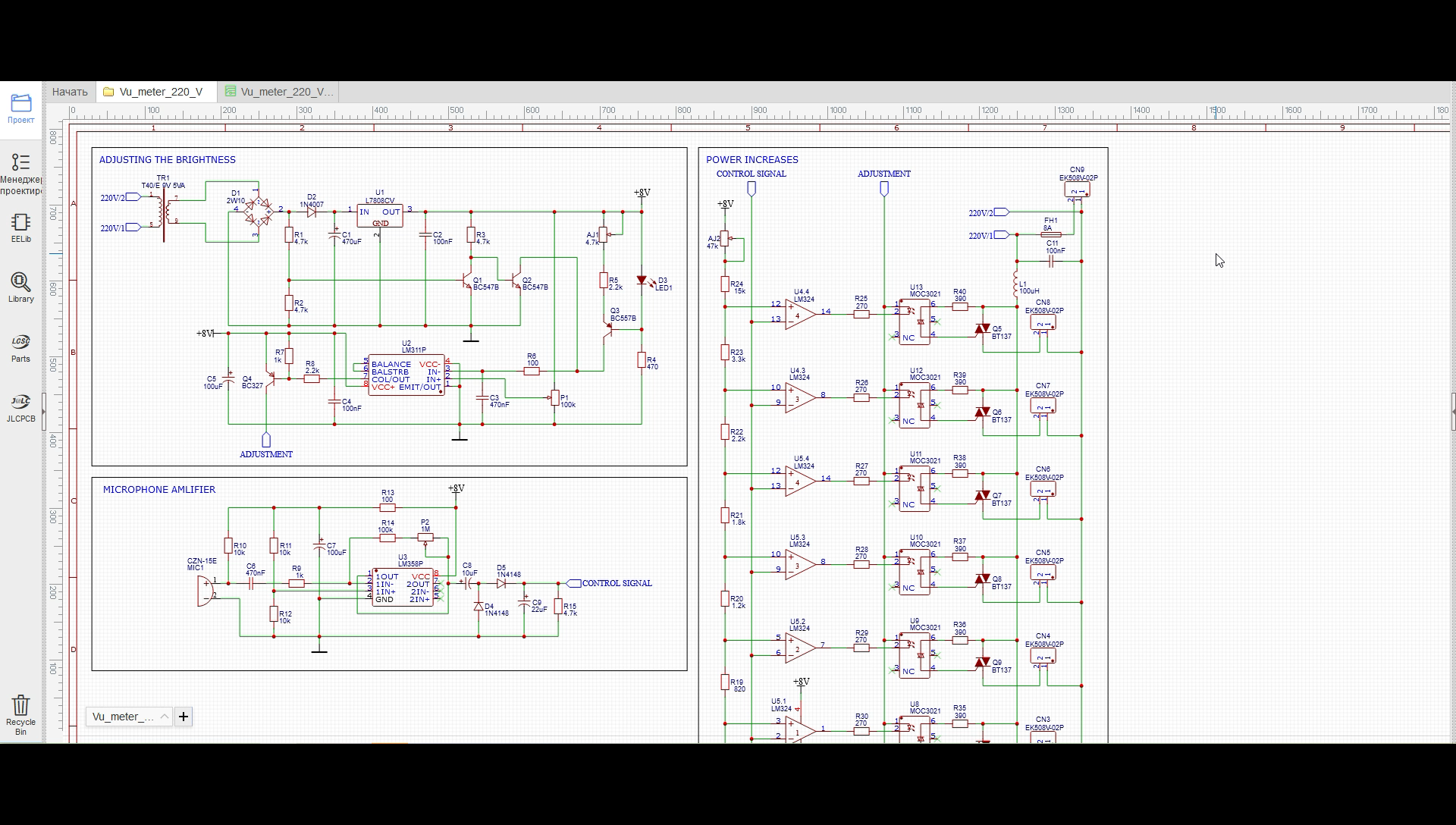This screenshot has height=825, width=1456.
Task: Expand the Vu_meter sheet tab menu arrow
Action: (164, 717)
